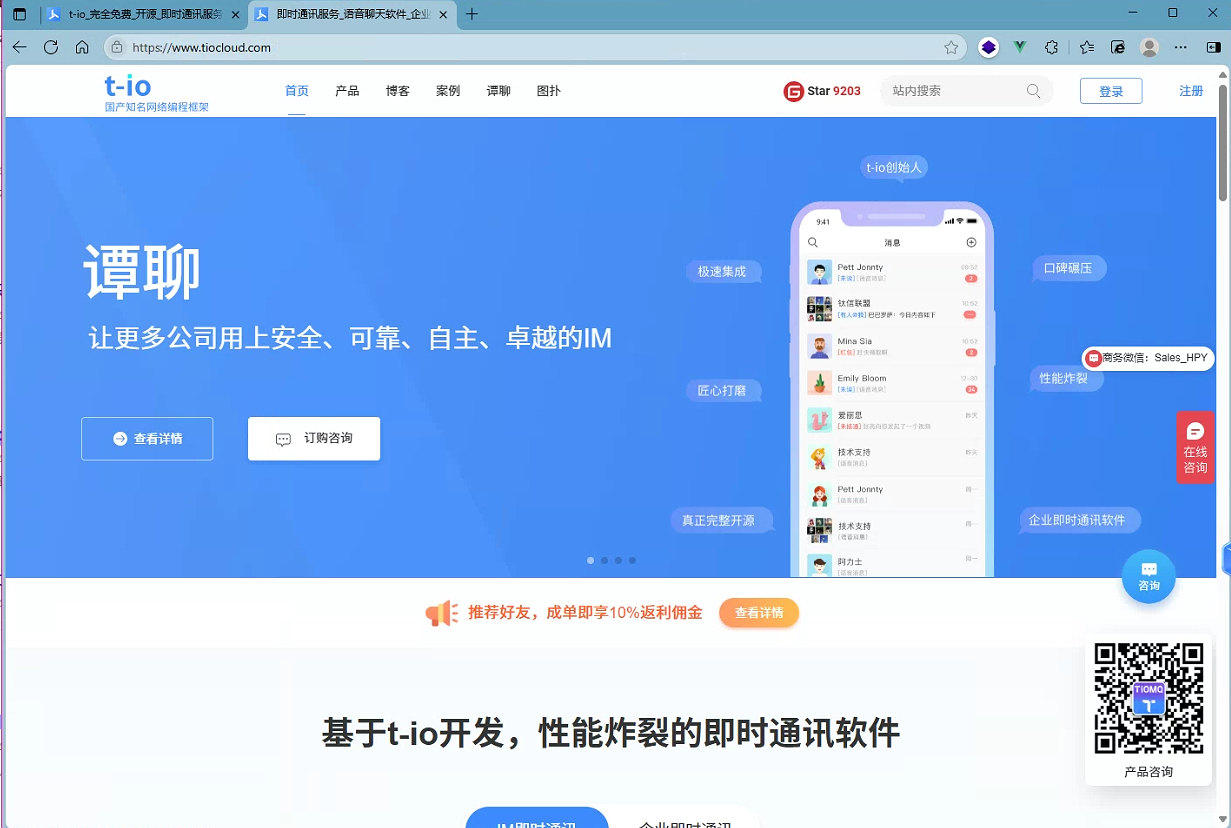Open the red 在线咨询 side button
This screenshot has width=1231, height=828.
coord(1195,447)
